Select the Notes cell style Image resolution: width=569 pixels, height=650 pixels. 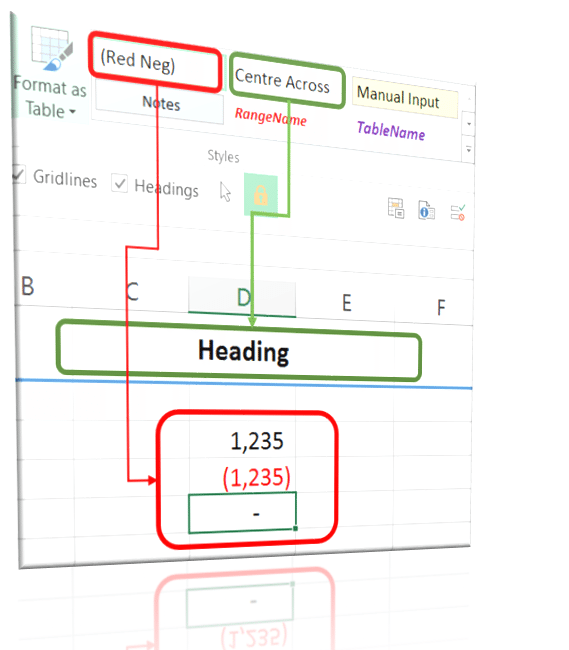pos(160,103)
